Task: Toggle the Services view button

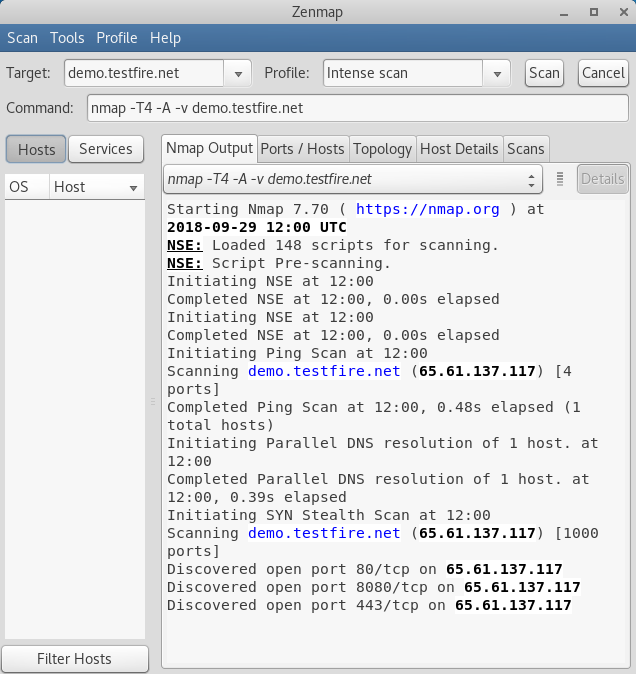Action: pyautogui.click(x=106, y=149)
